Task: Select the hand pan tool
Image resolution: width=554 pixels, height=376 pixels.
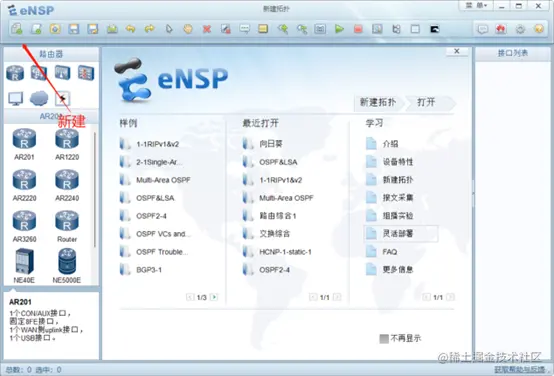Action: click(188, 29)
